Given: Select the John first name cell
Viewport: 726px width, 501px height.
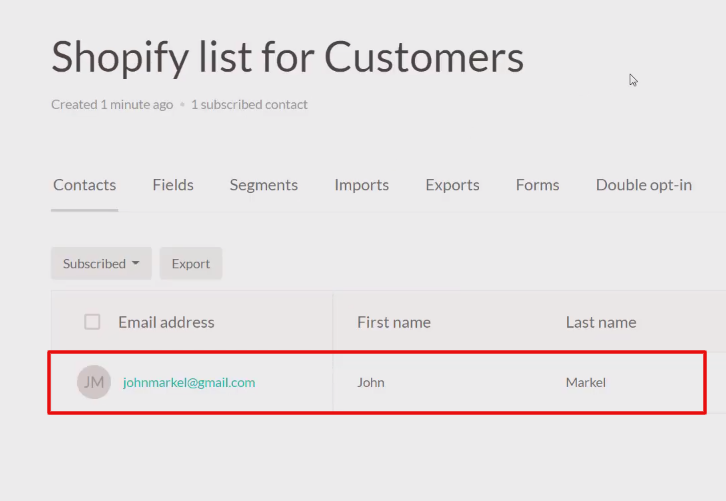Looking at the screenshot, I should click(371, 382).
